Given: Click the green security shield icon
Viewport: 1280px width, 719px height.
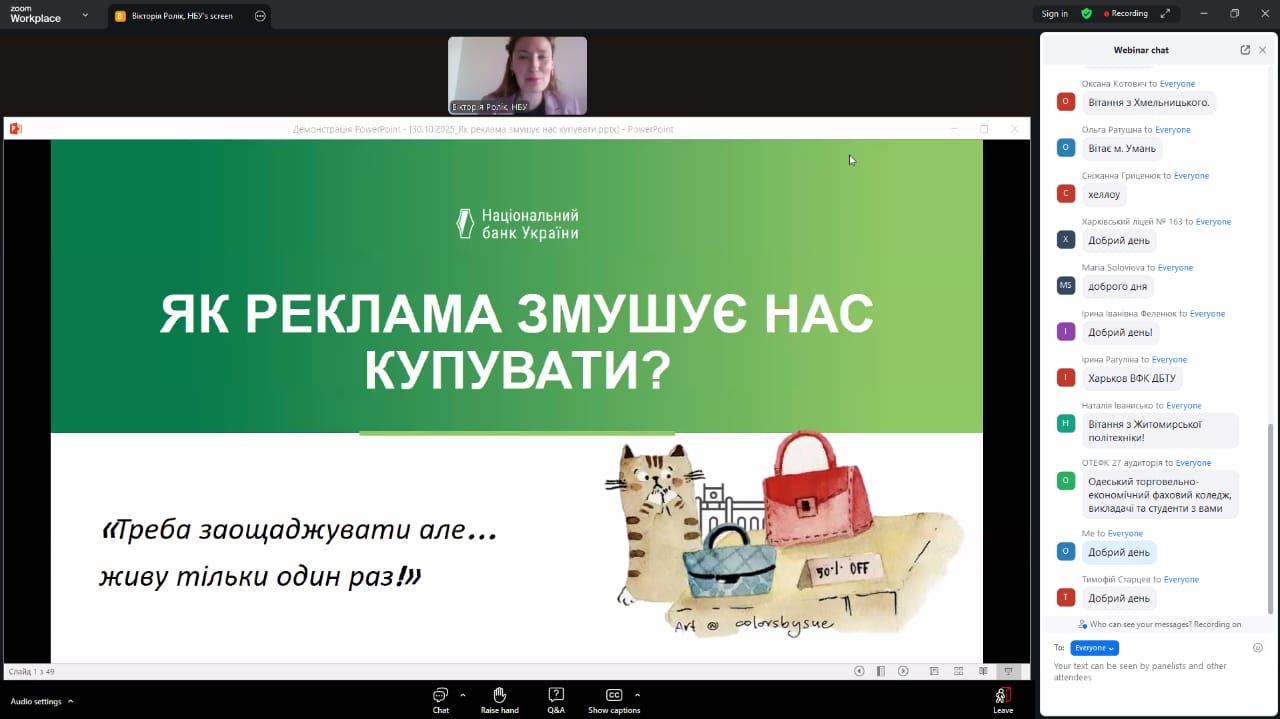Looking at the screenshot, I should point(1087,14).
